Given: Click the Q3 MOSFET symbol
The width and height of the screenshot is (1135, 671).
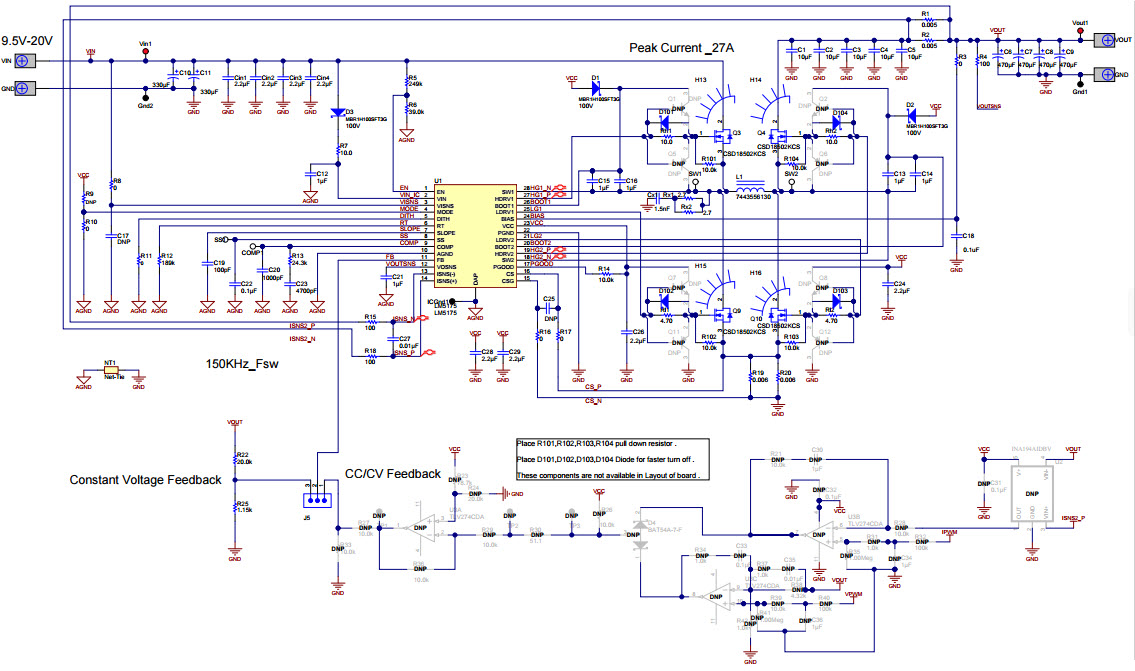Looking at the screenshot, I should pos(724,137).
